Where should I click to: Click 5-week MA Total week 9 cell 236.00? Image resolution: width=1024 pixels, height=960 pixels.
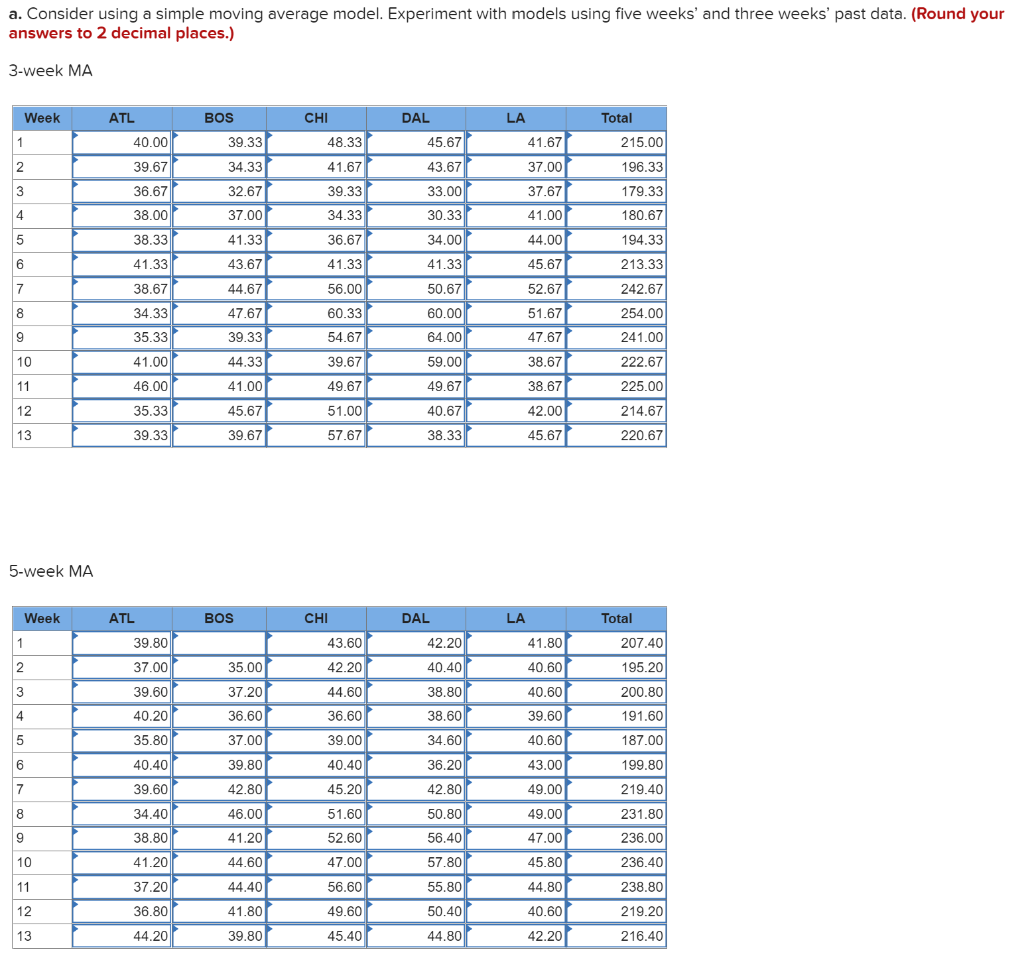coord(616,838)
